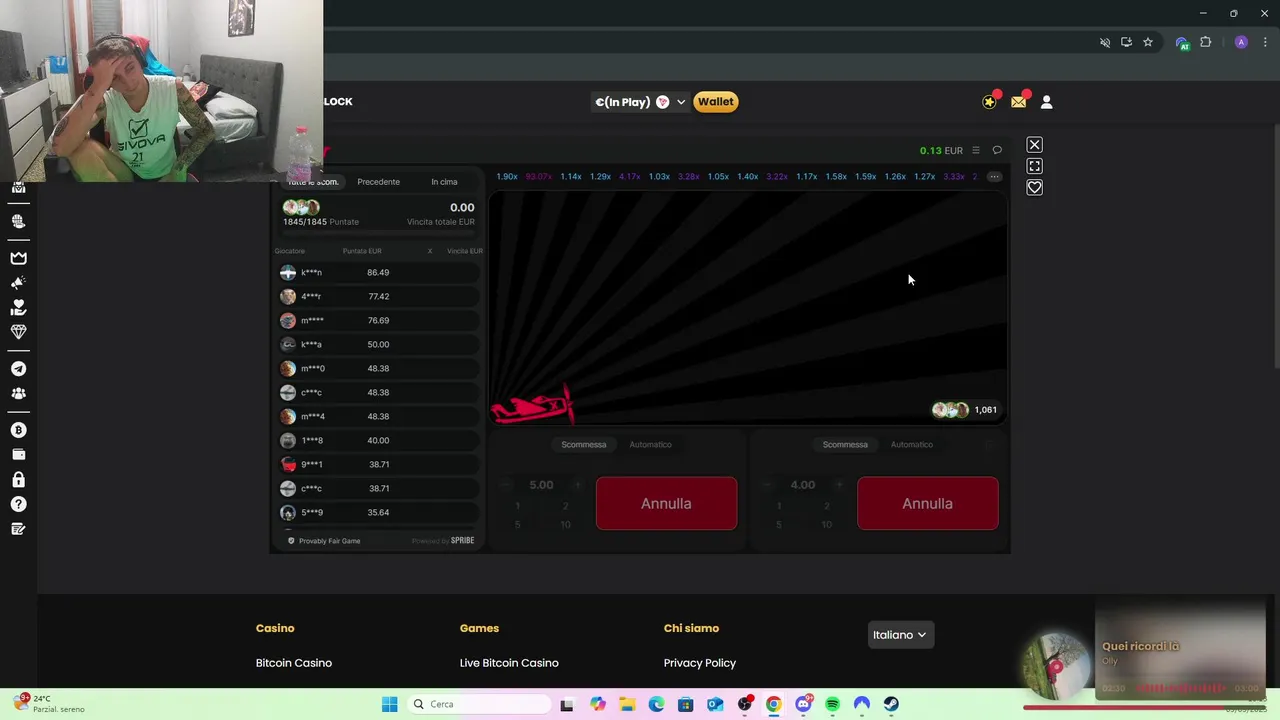The height and width of the screenshot is (720, 1280).
Task: Select the In cima bets tab
Action: pos(444,182)
